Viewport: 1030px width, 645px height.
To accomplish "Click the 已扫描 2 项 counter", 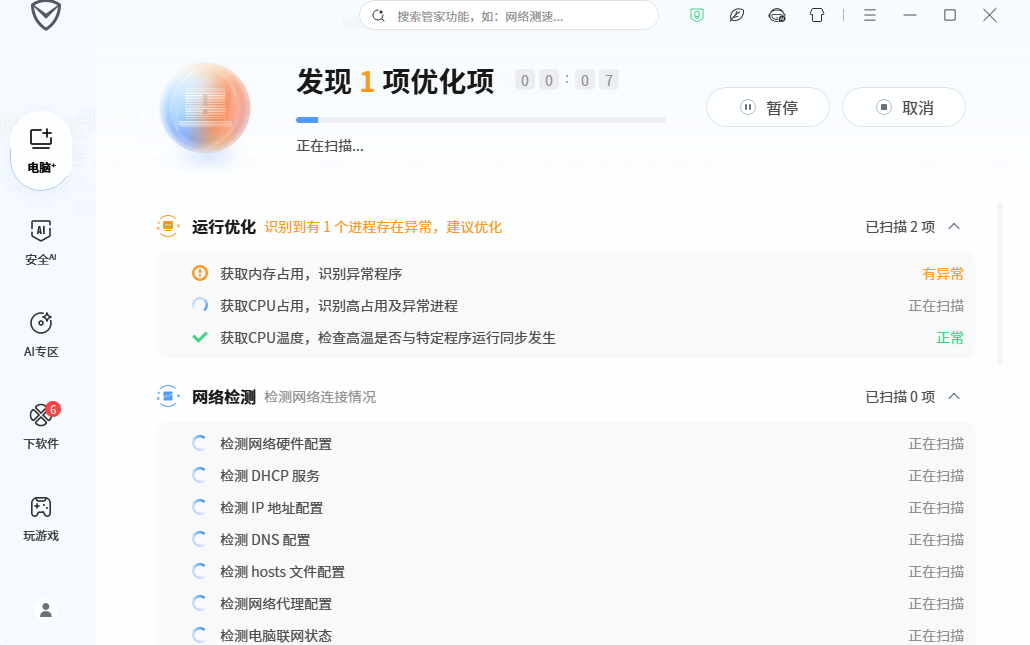I will pyautogui.click(x=900, y=227).
